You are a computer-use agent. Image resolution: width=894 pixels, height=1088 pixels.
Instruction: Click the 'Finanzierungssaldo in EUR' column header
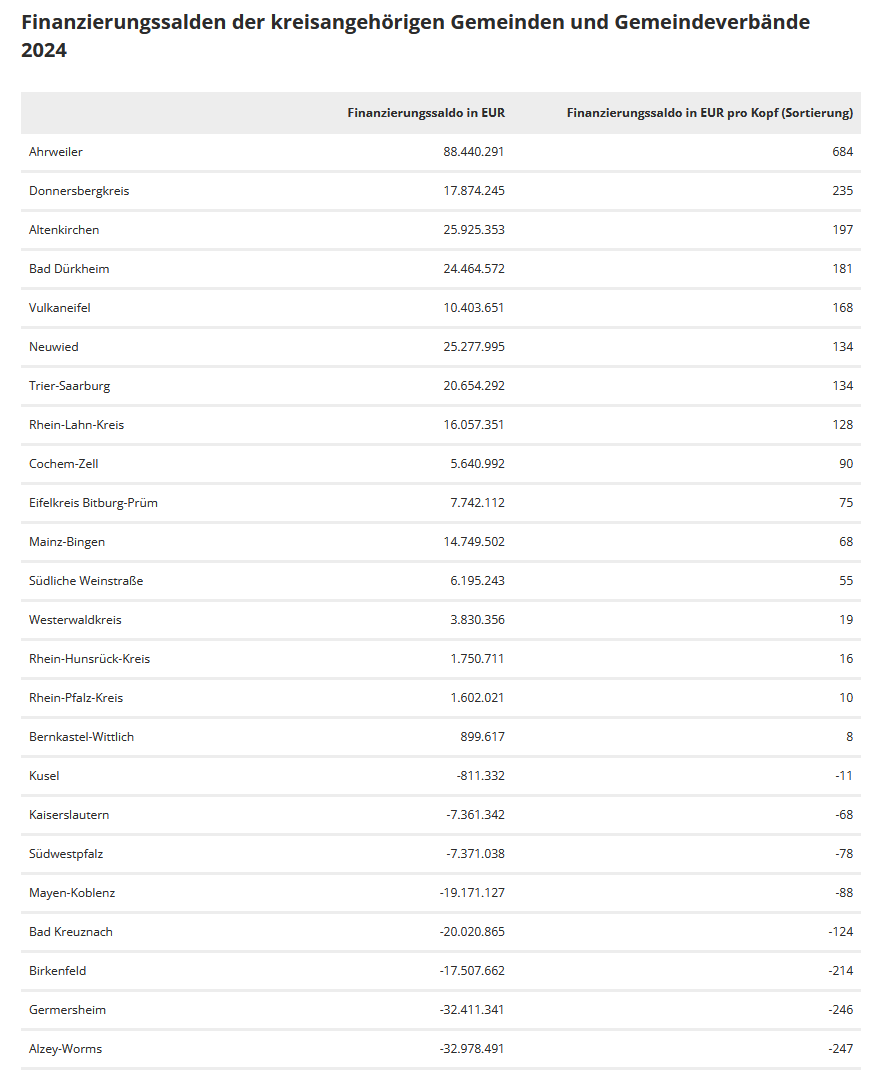point(426,113)
